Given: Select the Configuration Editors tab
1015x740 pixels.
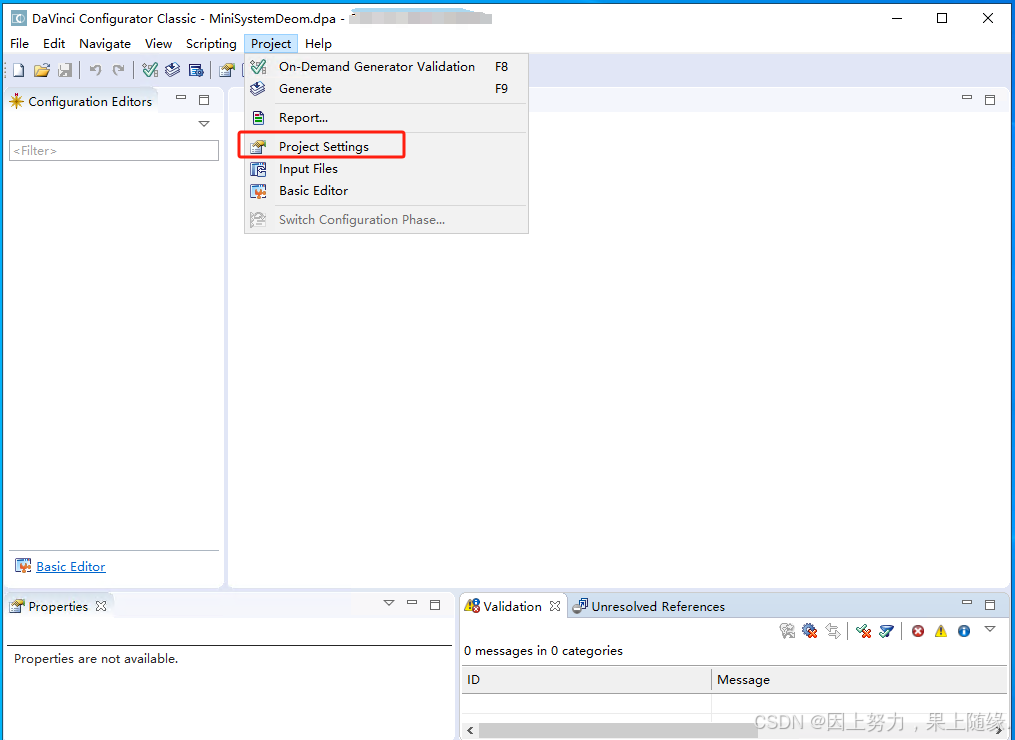Looking at the screenshot, I should [x=82, y=101].
